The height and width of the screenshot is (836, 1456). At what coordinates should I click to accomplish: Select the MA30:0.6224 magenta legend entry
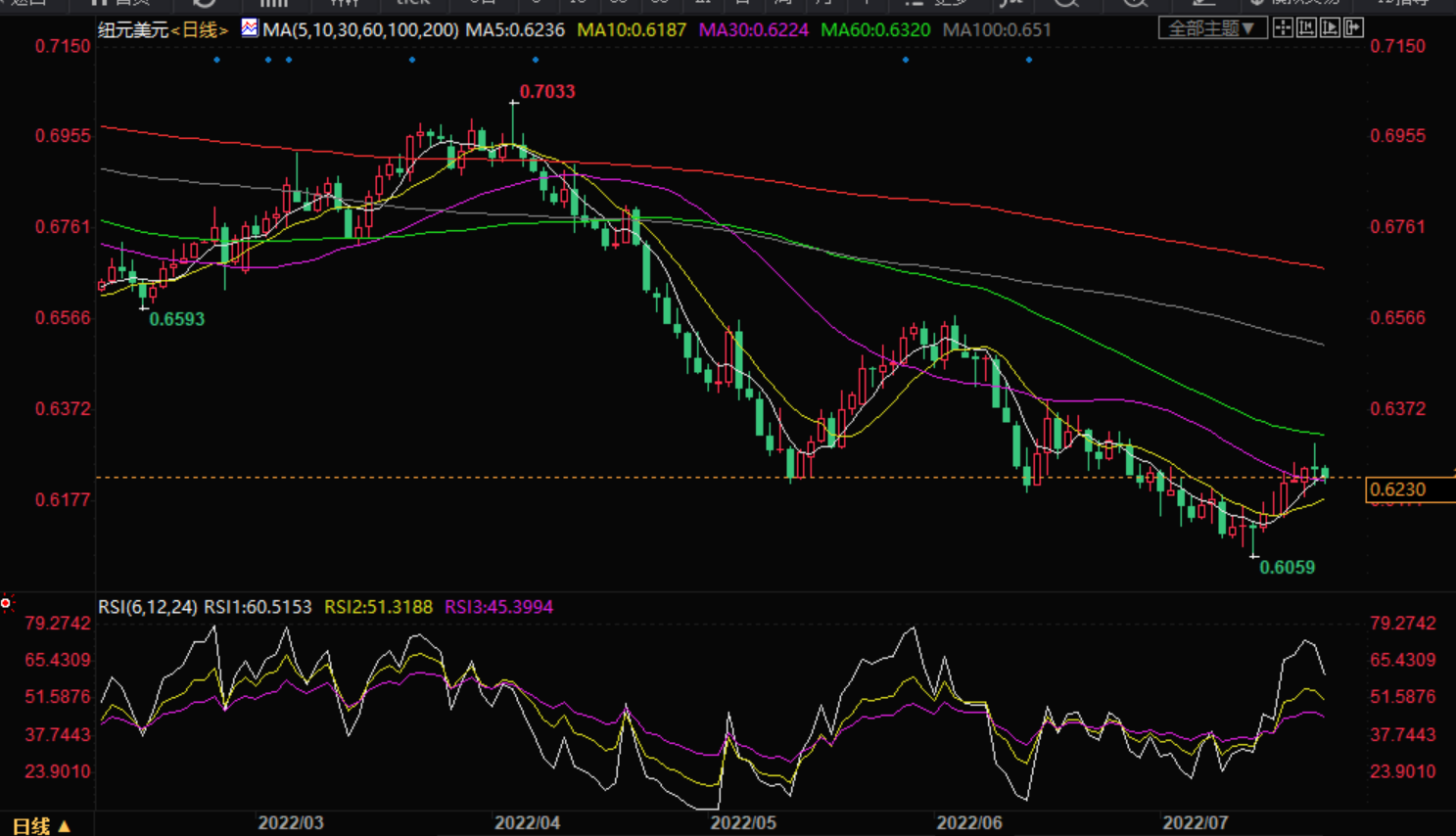pyautogui.click(x=753, y=30)
